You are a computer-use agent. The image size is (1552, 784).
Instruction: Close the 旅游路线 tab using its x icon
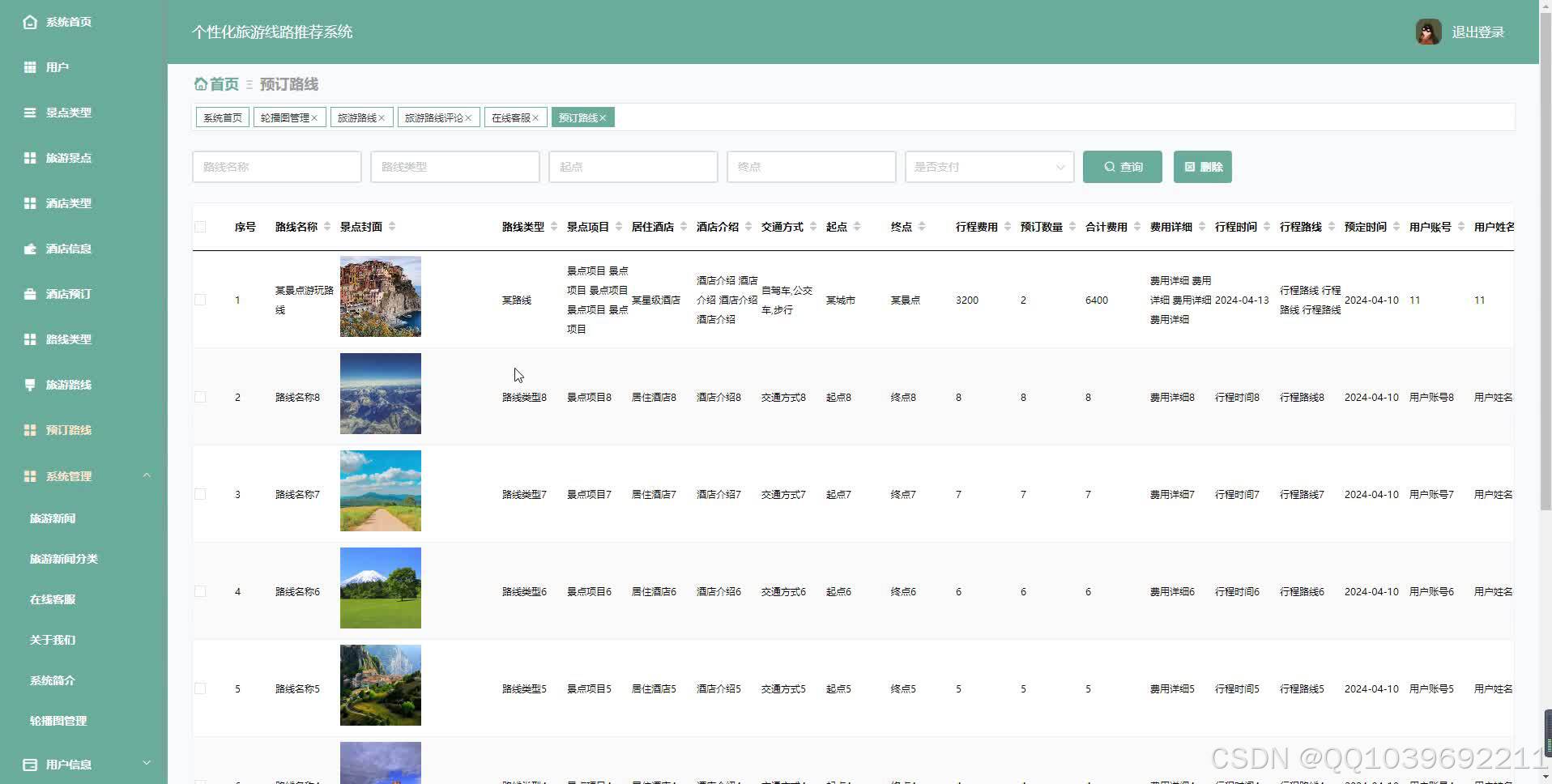(382, 118)
